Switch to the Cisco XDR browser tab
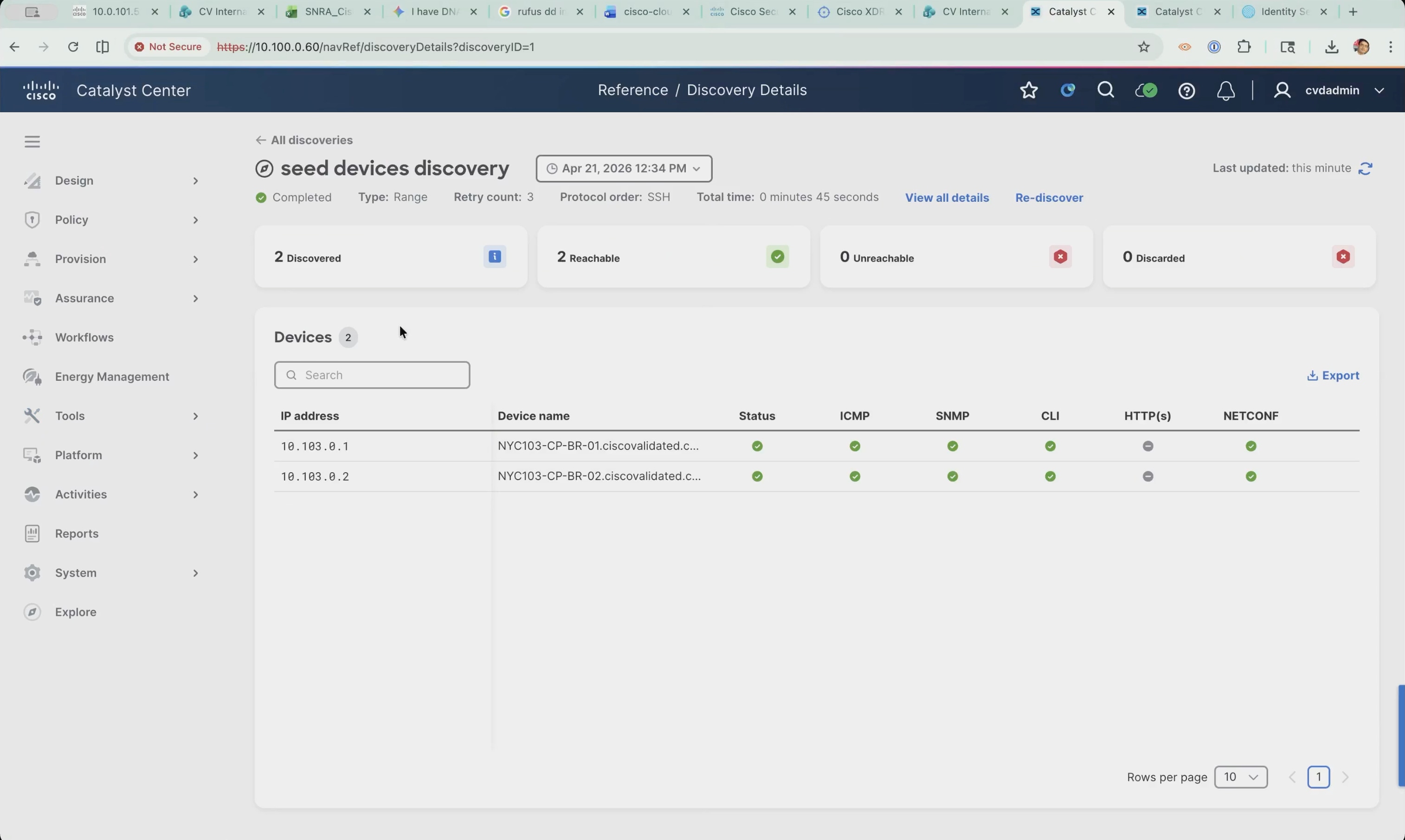The image size is (1405, 840). (859, 12)
